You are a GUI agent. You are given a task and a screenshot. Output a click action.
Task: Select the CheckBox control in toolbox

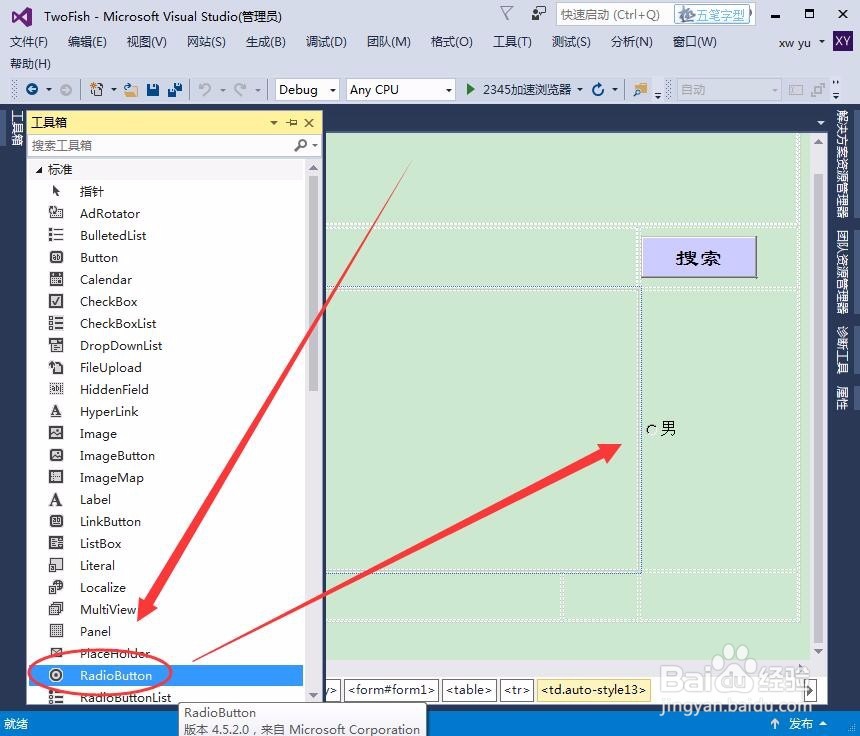[165, 301]
